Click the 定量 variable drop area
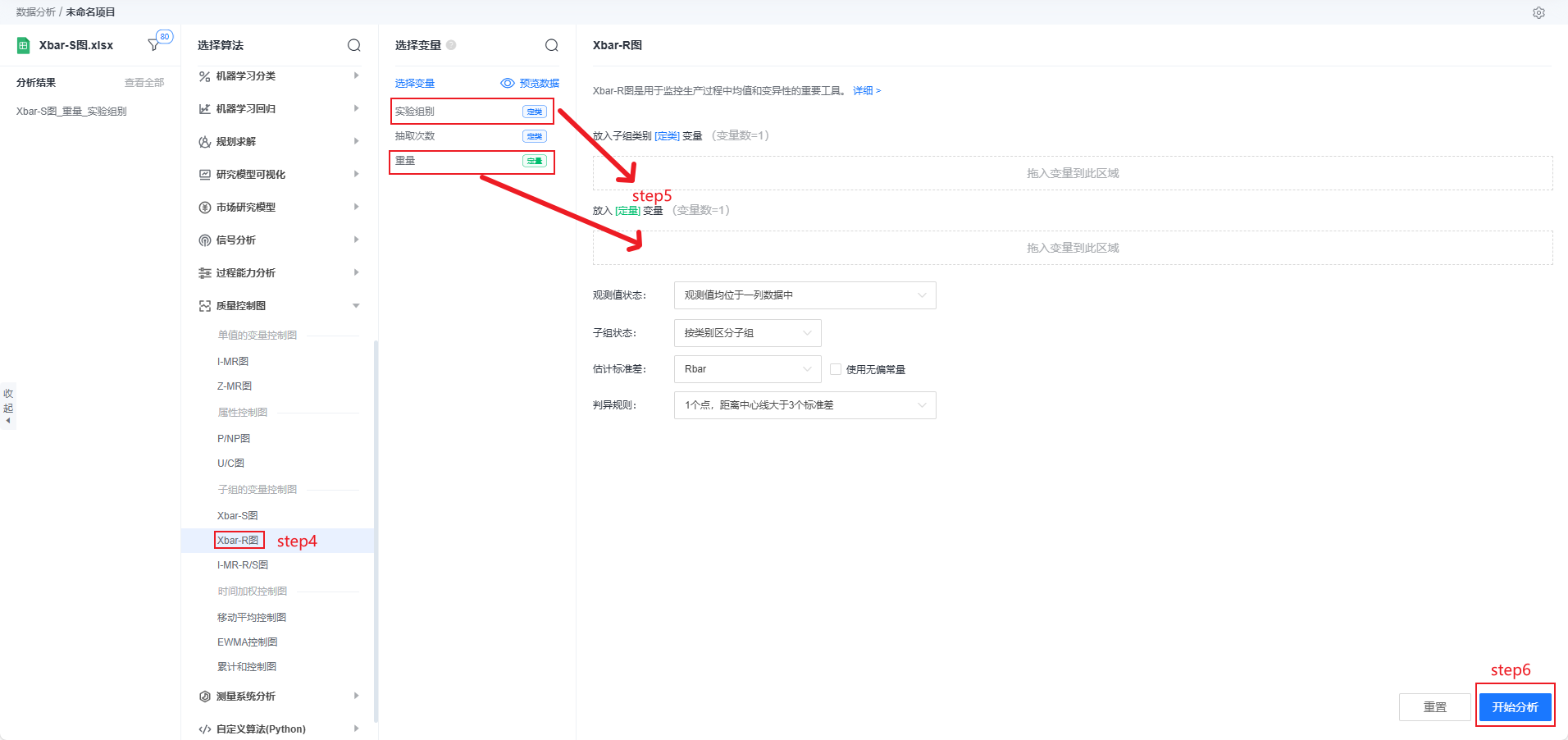The image size is (1568, 740). click(1073, 248)
